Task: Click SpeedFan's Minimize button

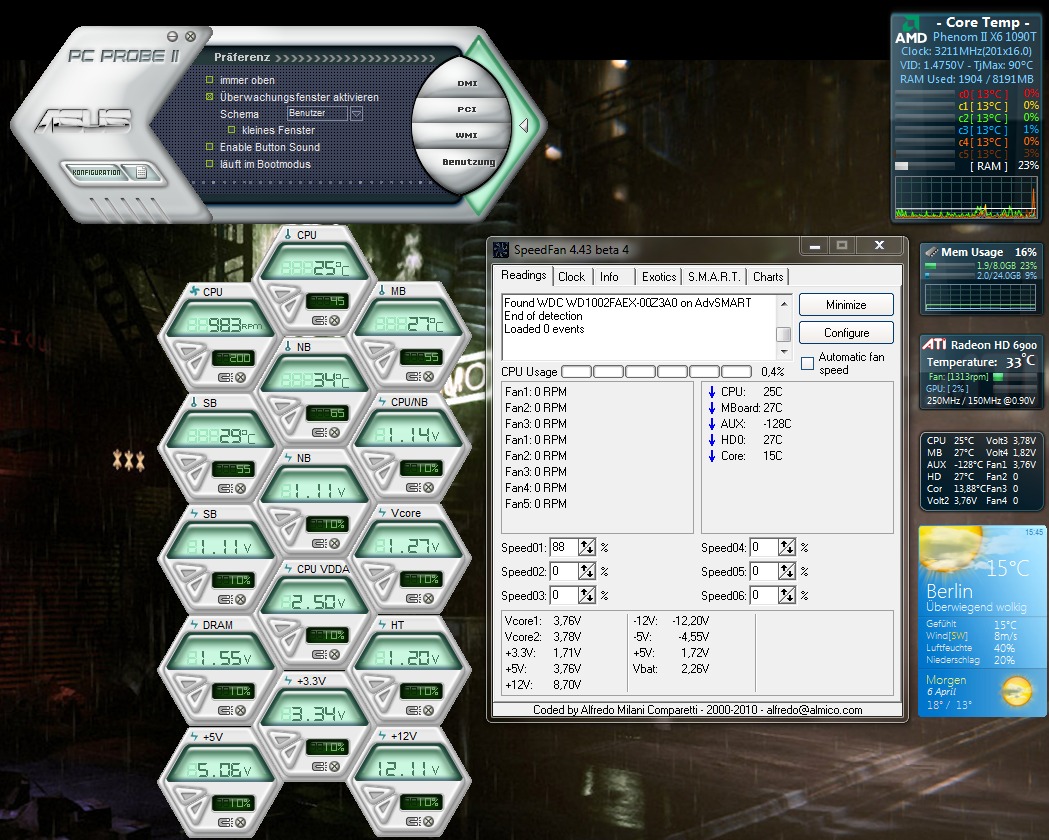Action: click(x=846, y=305)
